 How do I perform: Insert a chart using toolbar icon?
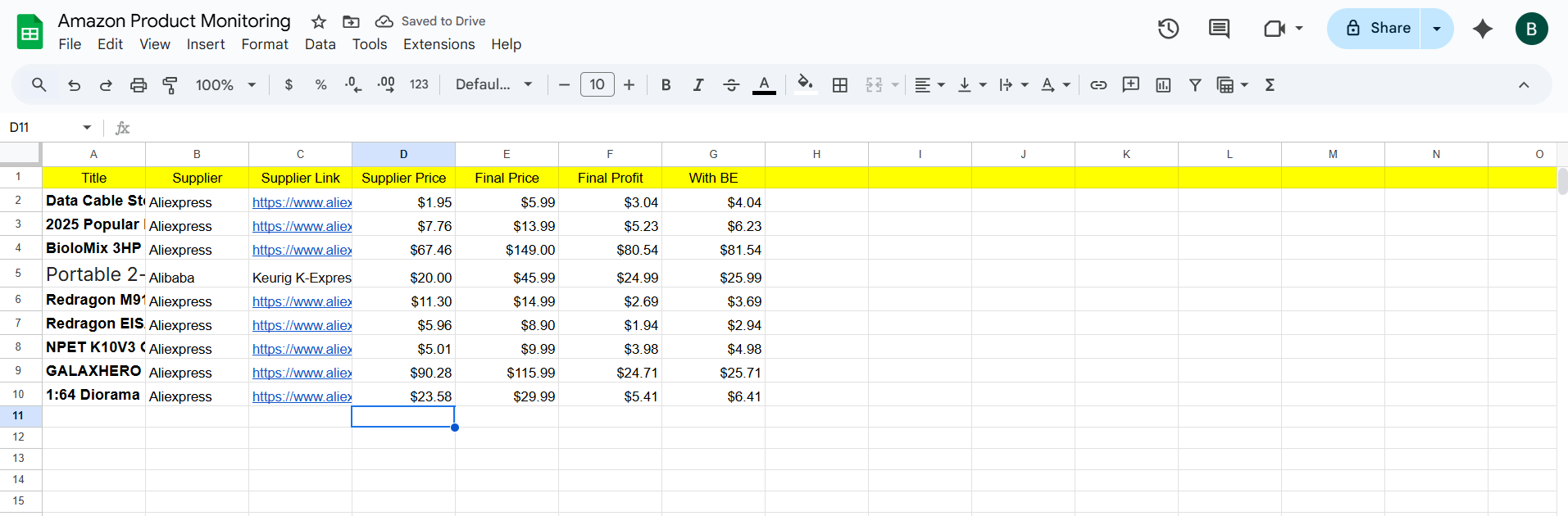[1163, 85]
